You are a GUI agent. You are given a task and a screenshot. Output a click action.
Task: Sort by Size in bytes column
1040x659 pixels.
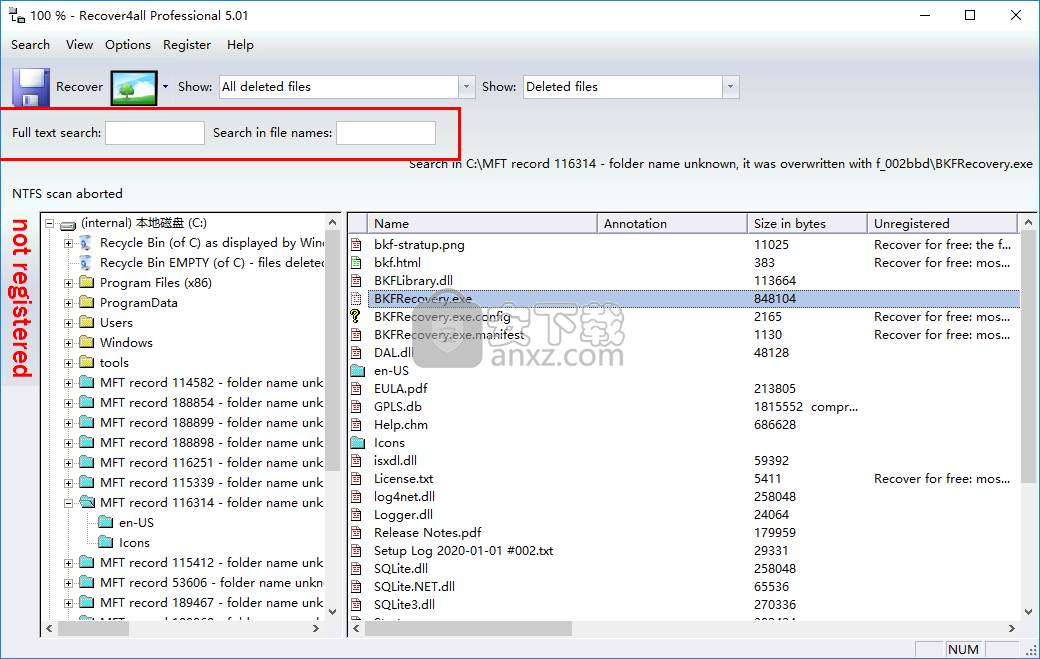[807, 223]
